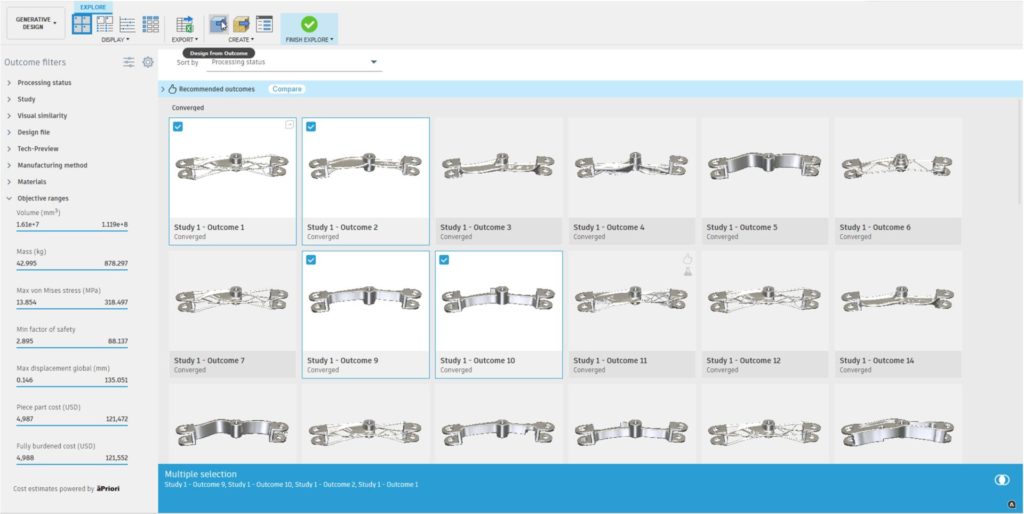Adjust the Piece part cost slider
Image resolution: width=1024 pixels, height=514 pixels.
(x=72, y=426)
